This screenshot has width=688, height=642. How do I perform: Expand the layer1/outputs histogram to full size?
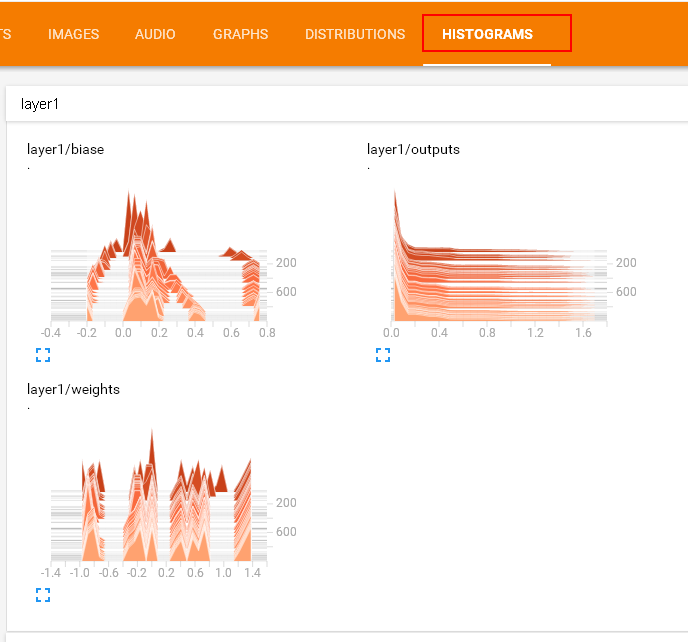(x=383, y=355)
